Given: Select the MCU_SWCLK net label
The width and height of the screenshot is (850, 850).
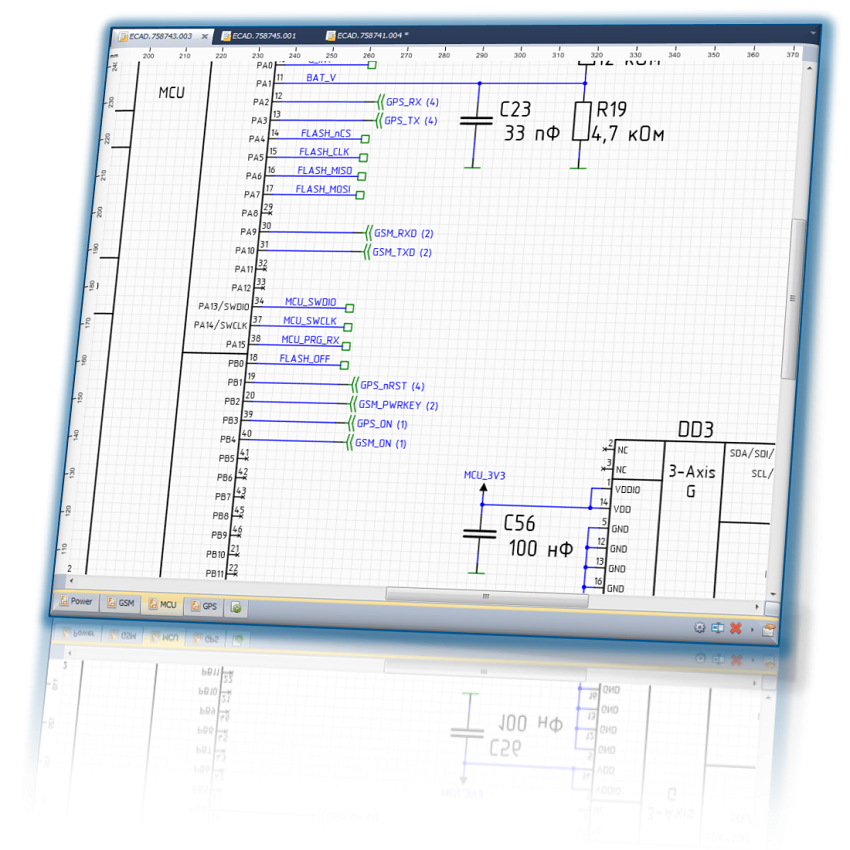Looking at the screenshot, I should pos(310,321).
